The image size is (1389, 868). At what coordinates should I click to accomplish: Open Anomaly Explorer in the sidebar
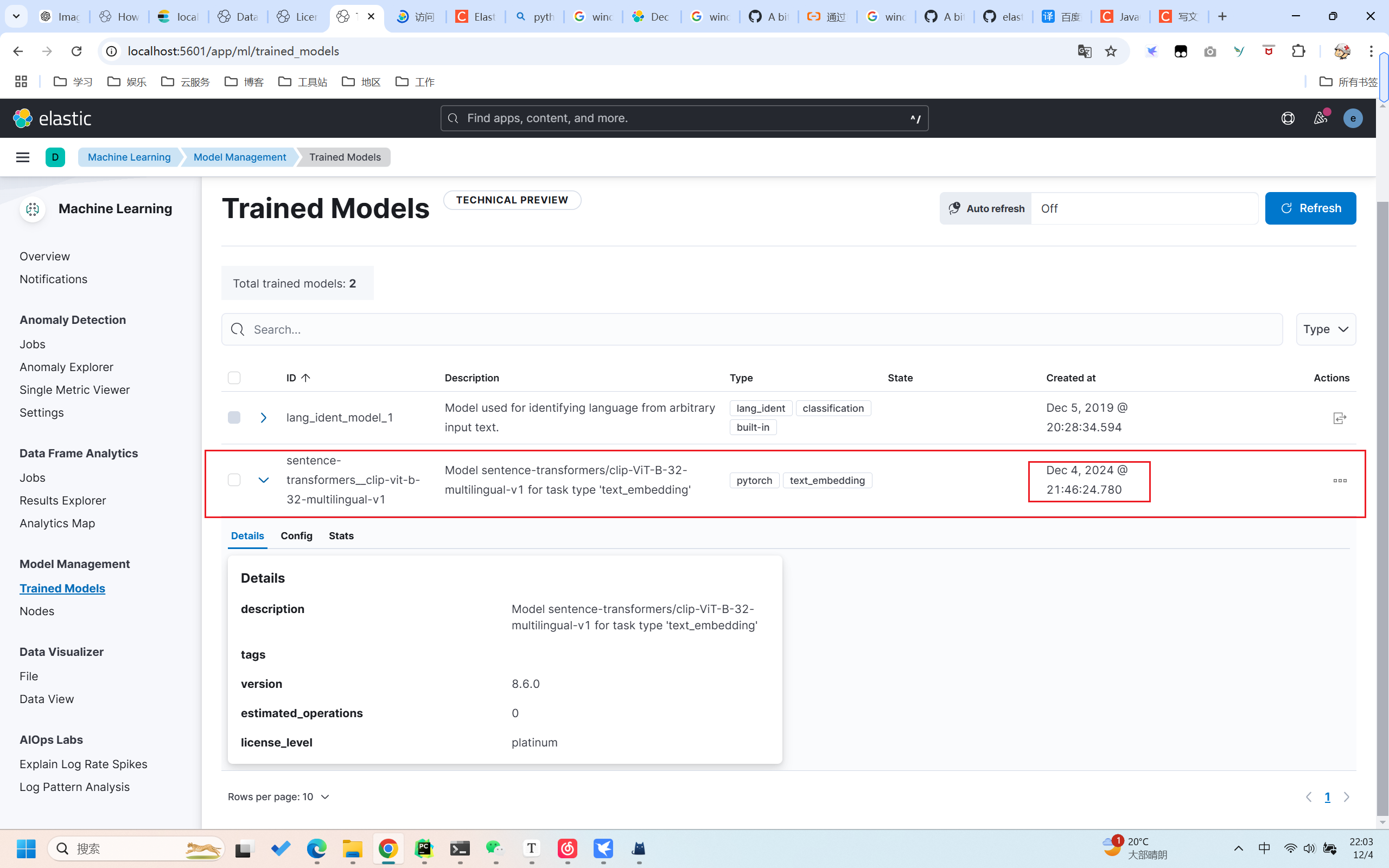[67, 367]
